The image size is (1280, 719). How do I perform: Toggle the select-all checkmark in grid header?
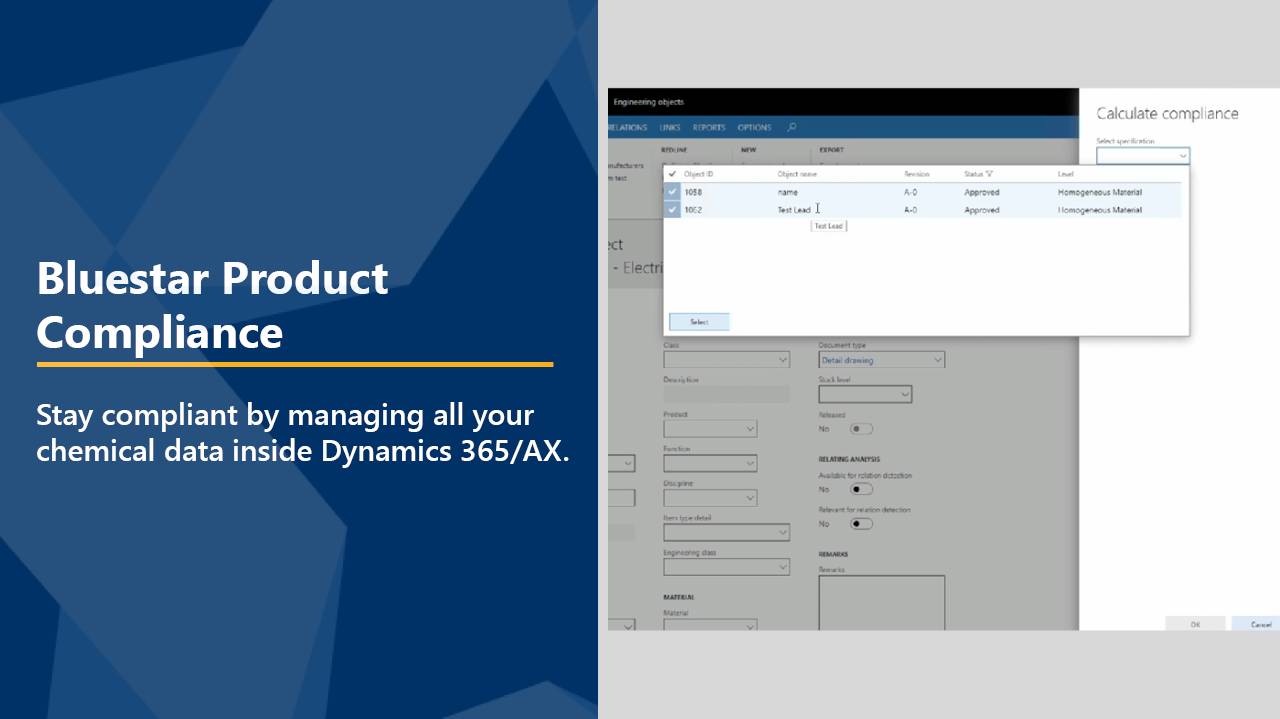[672, 174]
